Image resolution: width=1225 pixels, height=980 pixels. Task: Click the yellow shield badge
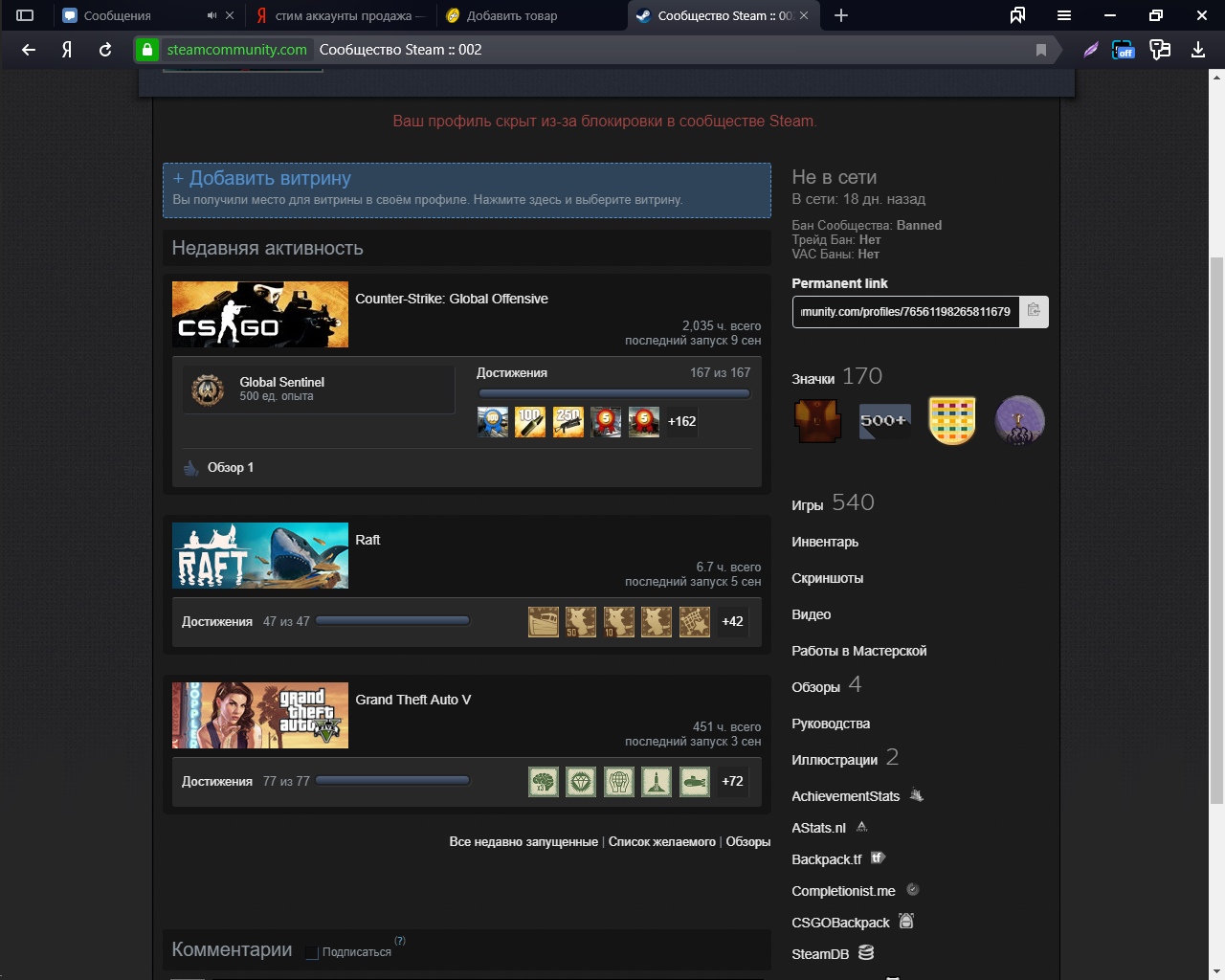(x=952, y=420)
